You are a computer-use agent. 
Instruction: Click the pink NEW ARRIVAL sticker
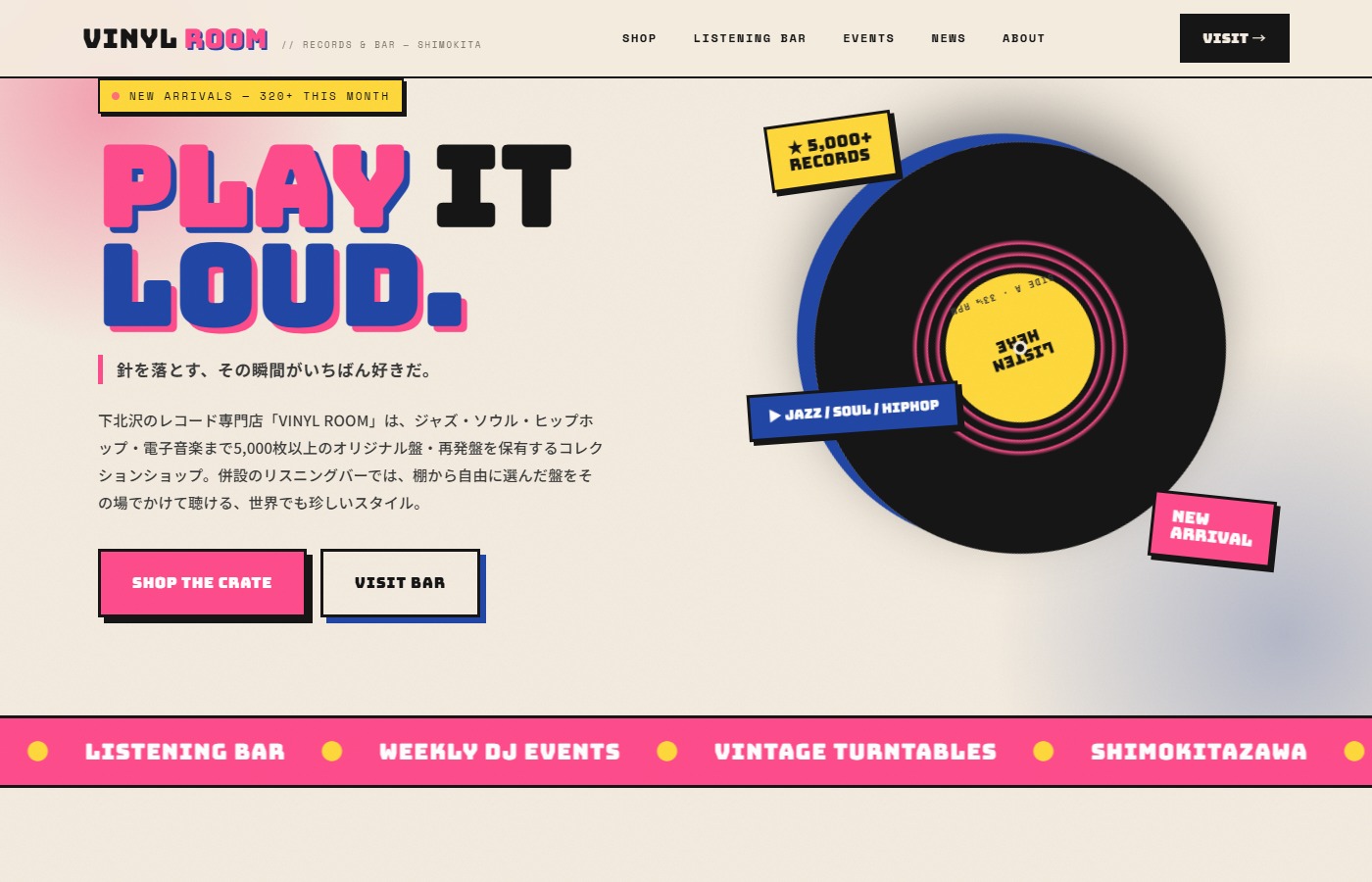tap(1212, 527)
